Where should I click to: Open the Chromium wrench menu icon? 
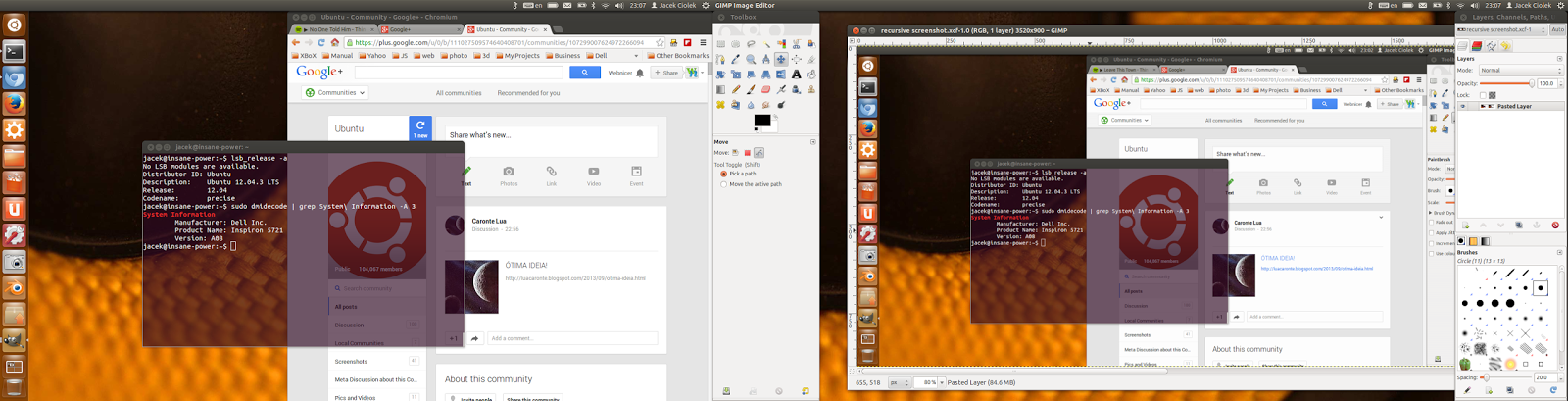click(x=703, y=42)
